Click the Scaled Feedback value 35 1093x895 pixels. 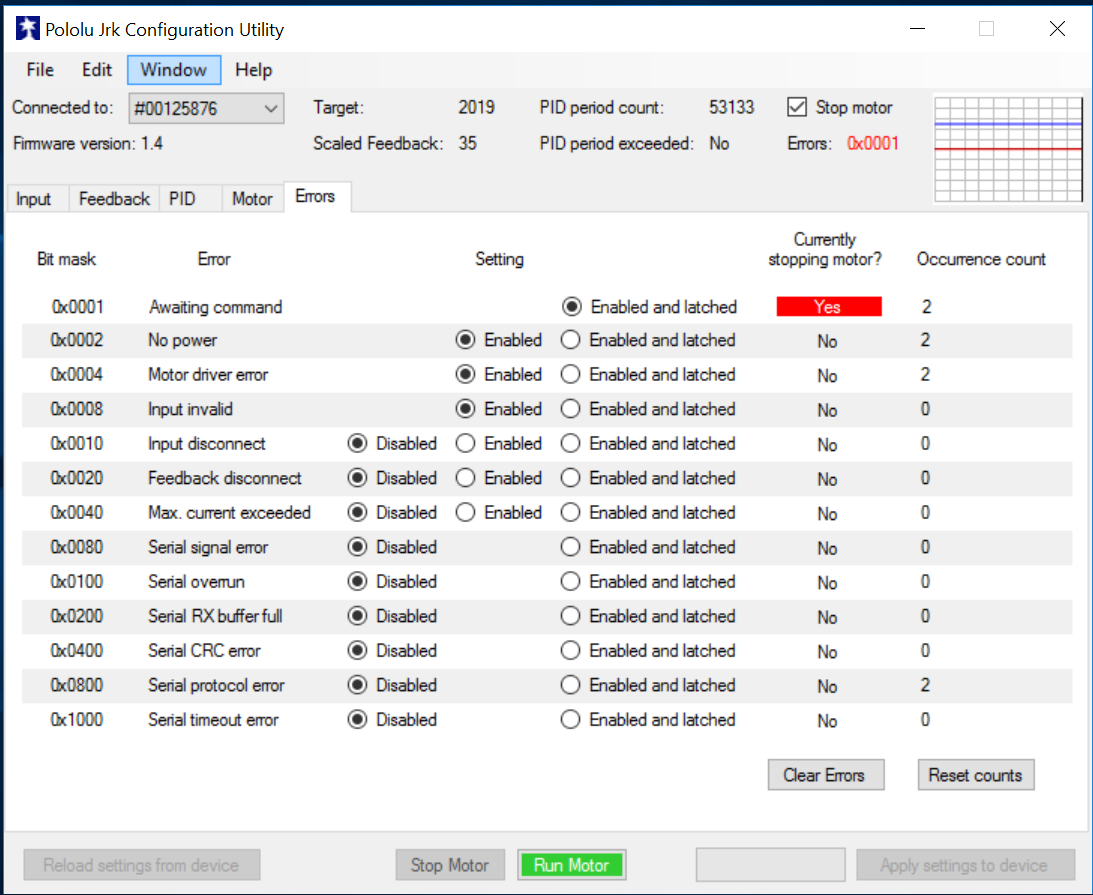point(467,144)
